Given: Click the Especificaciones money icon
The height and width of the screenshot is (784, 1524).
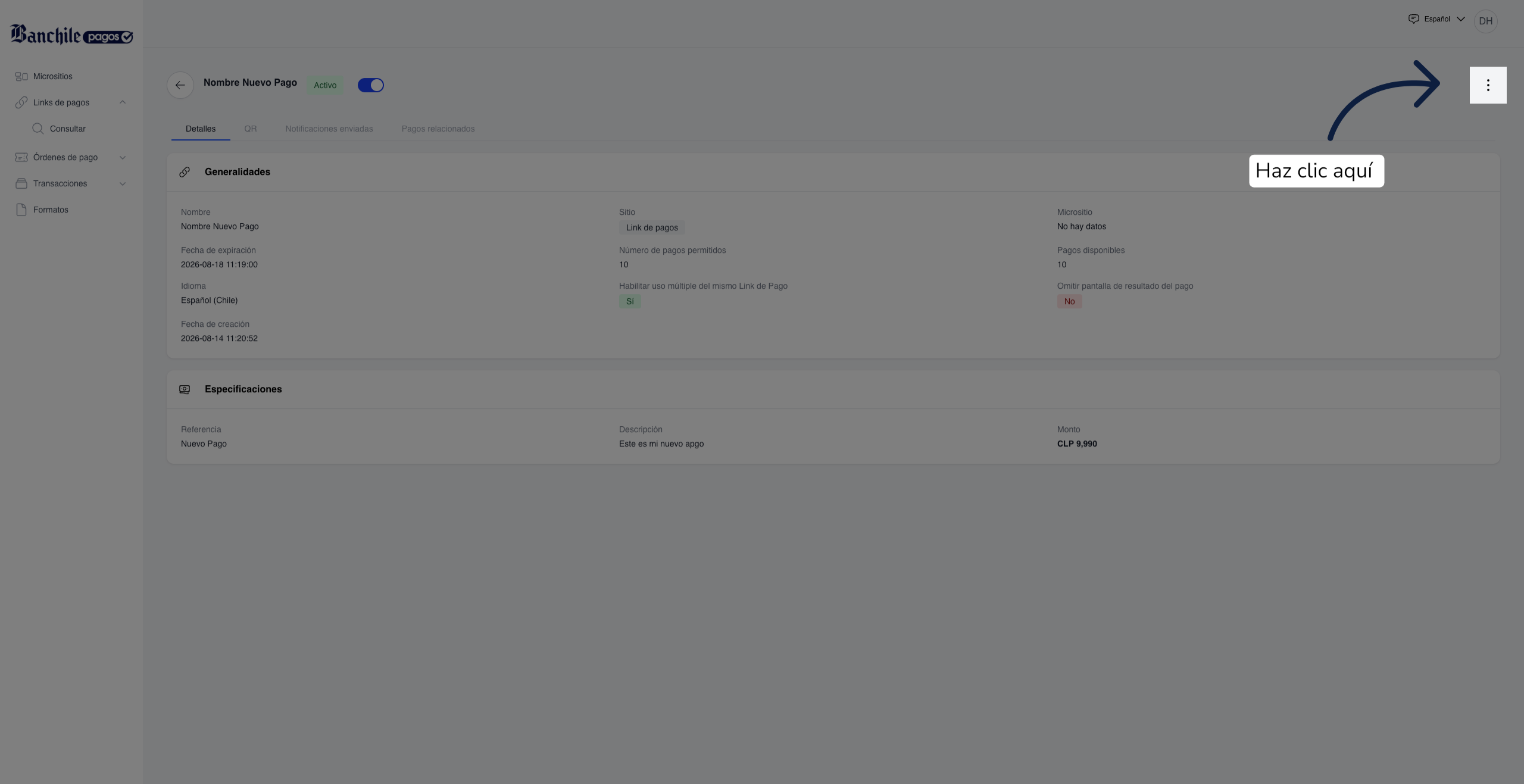Looking at the screenshot, I should [185, 389].
